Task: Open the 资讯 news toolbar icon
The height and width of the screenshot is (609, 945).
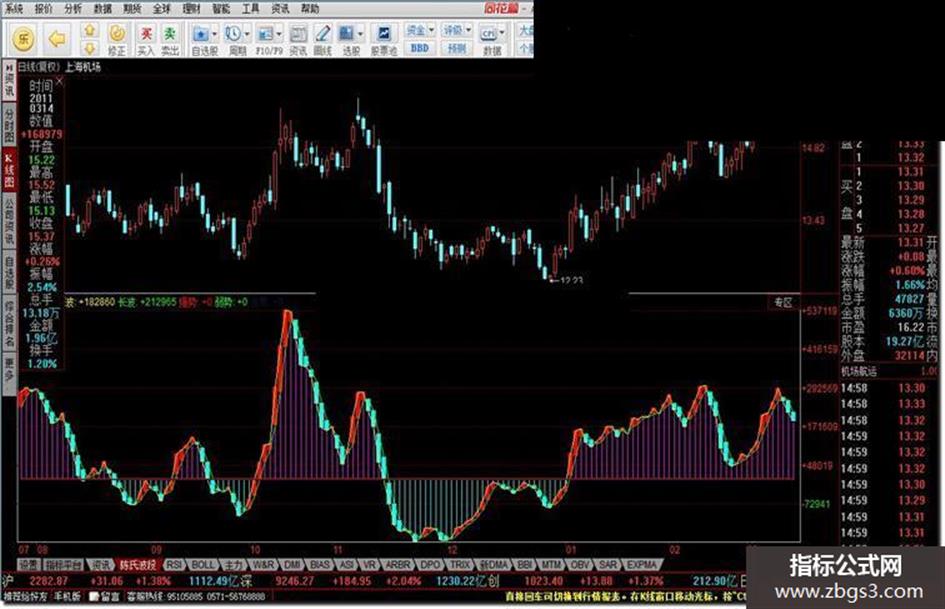Action: [x=298, y=40]
